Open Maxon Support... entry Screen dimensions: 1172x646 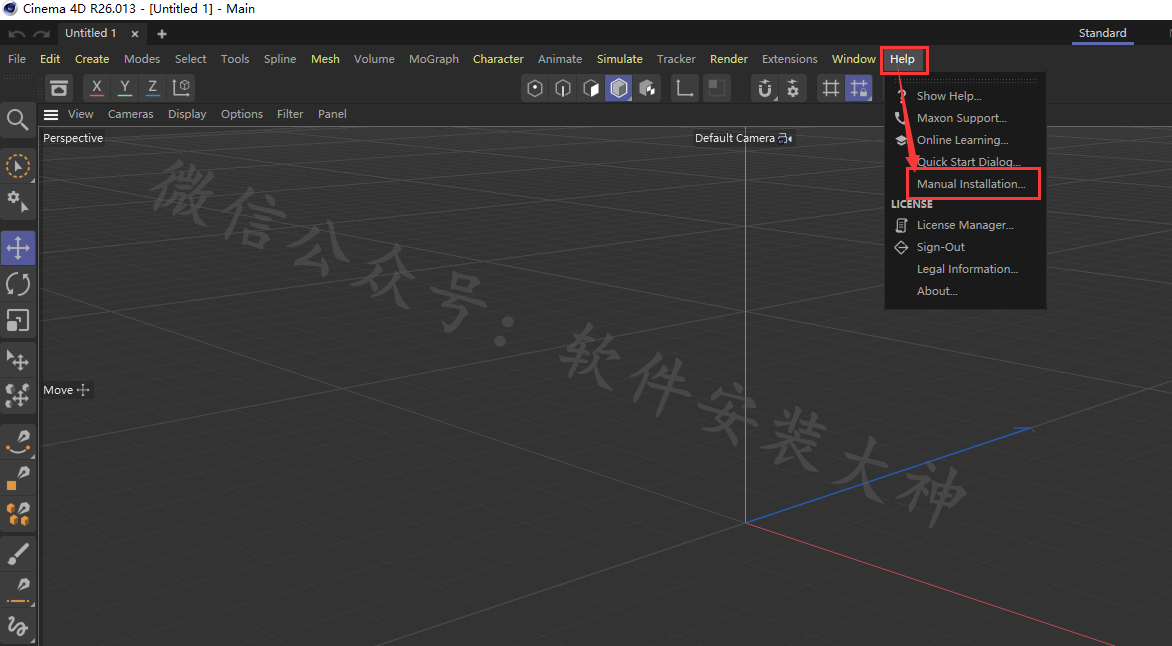pyautogui.click(x=961, y=118)
